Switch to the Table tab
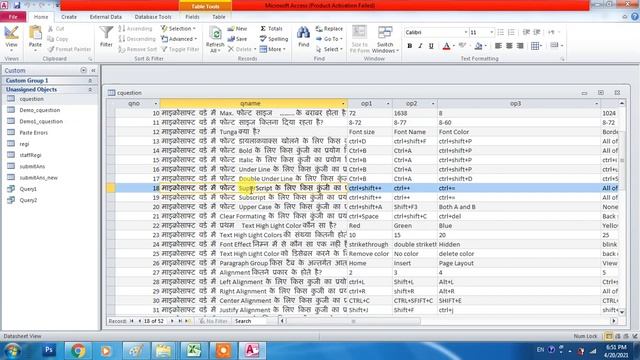The image size is (640, 360). (x=219, y=17)
